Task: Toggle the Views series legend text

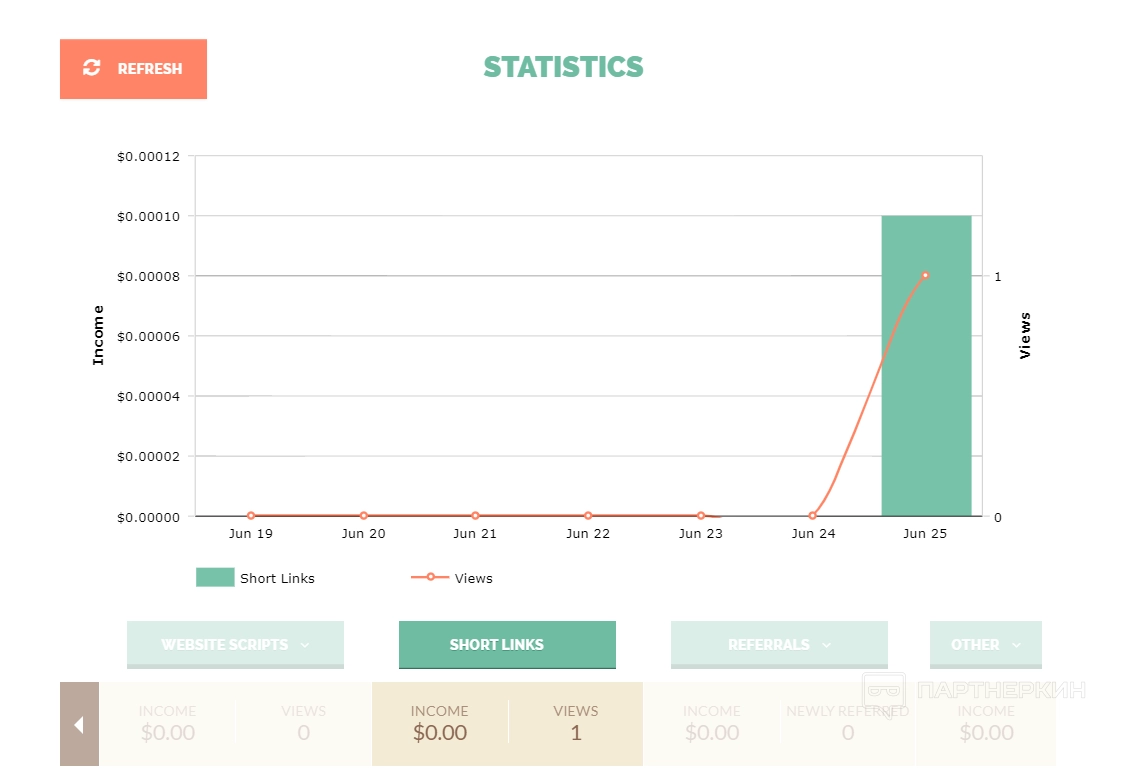Action: coord(473,578)
